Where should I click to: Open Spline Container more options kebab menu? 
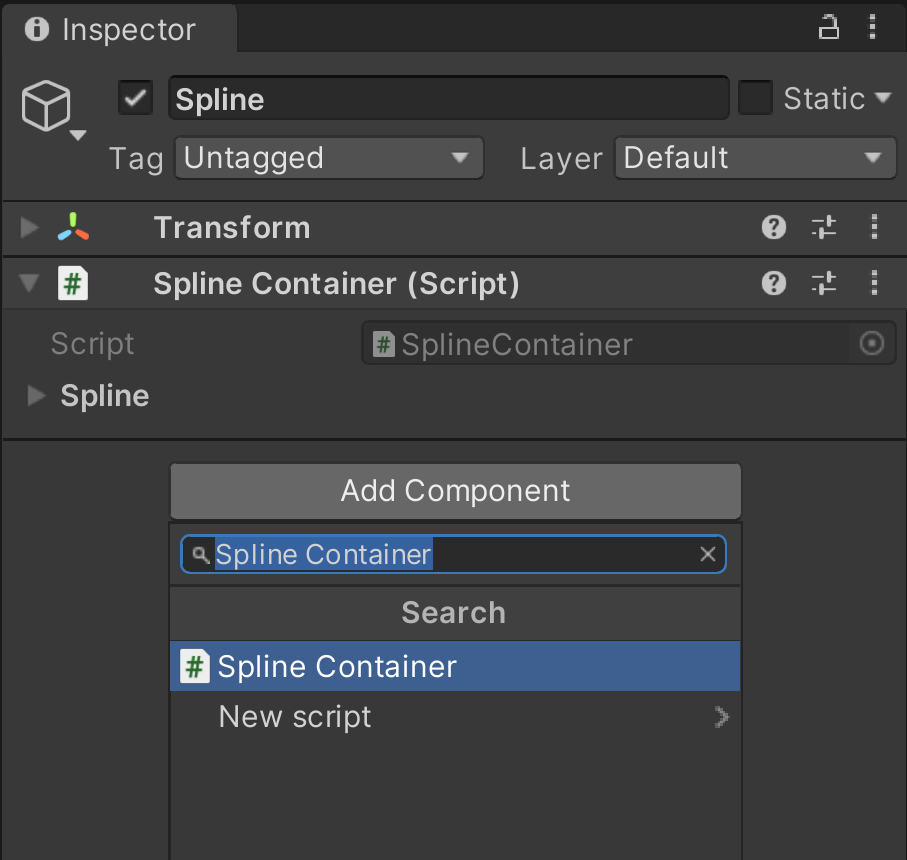coord(874,283)
